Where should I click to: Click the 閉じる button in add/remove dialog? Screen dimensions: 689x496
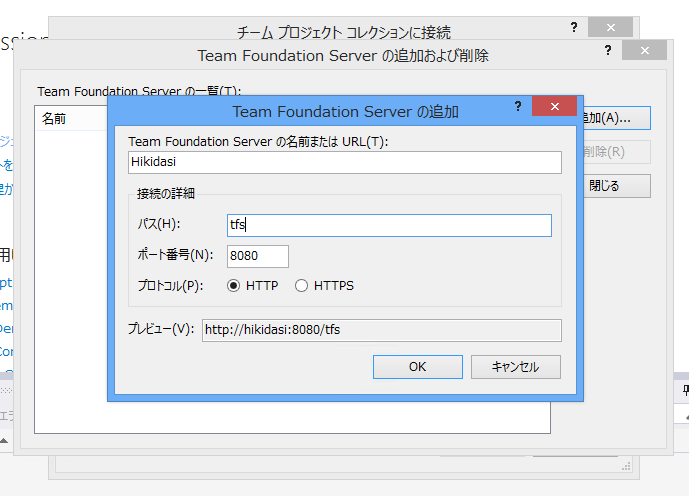click(616, 186)
